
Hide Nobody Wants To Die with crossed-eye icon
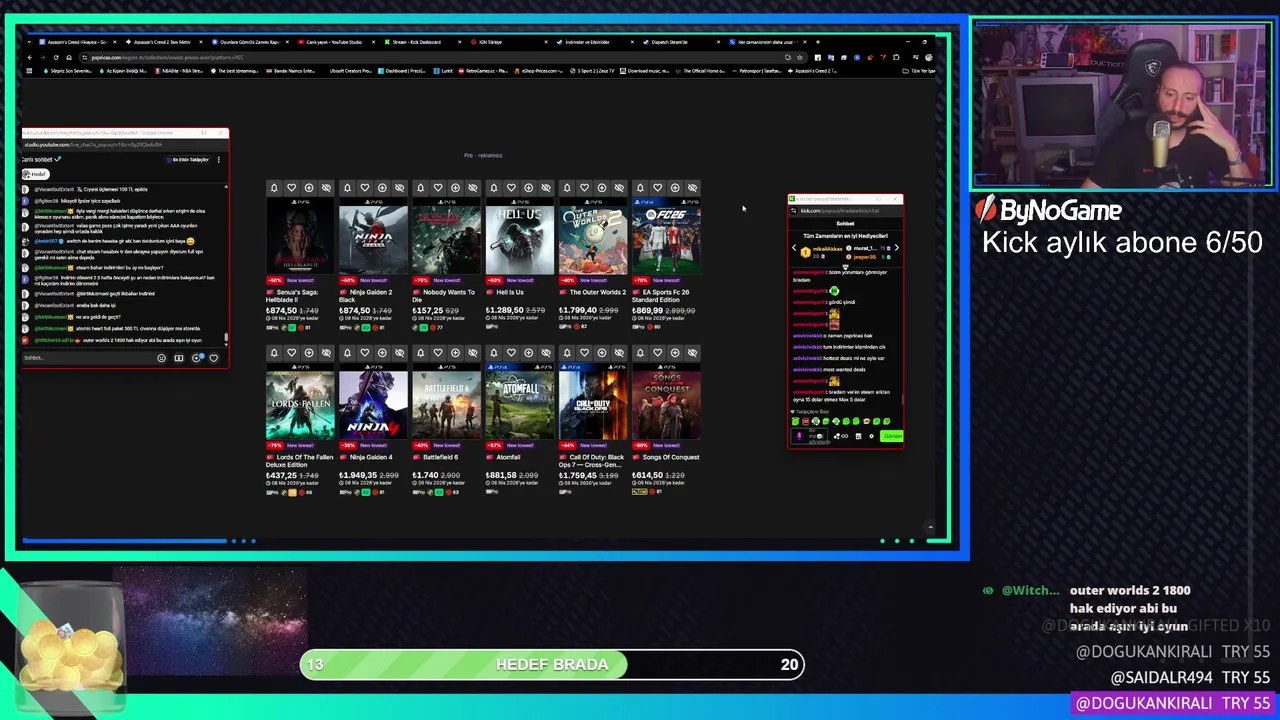(x=471, y=188)
